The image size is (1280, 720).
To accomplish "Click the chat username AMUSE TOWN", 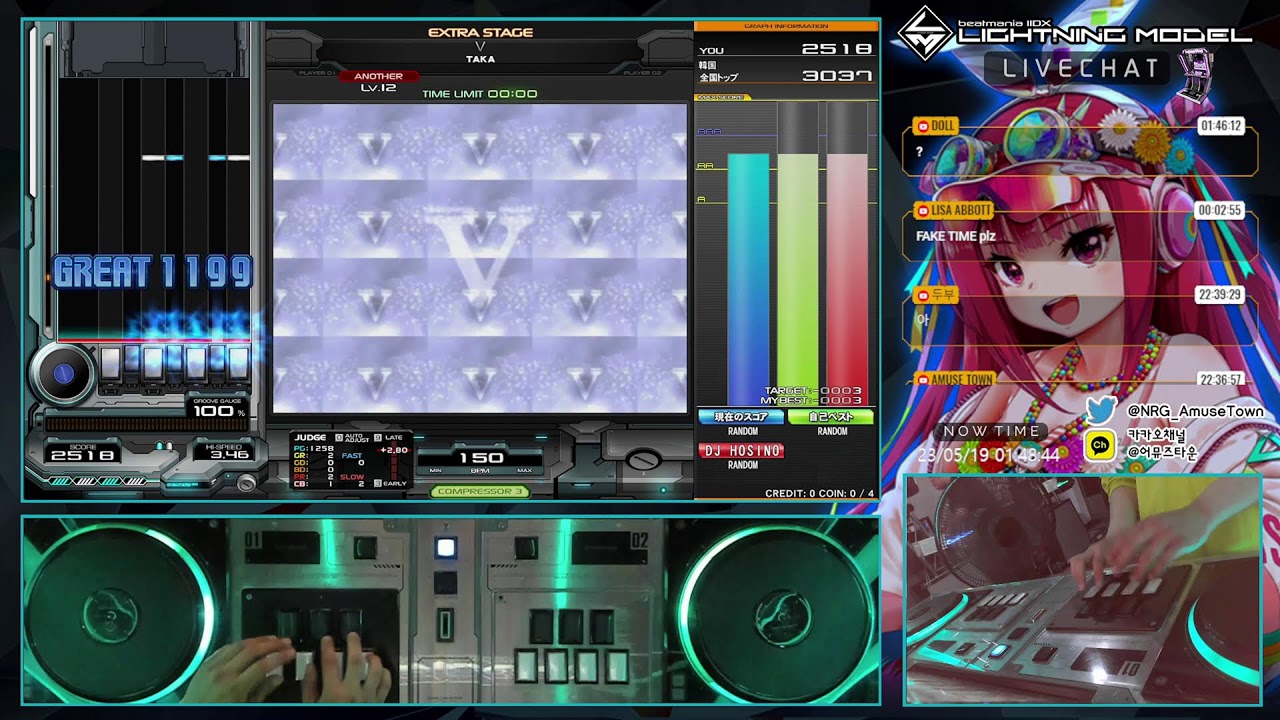I will [961, 380].
